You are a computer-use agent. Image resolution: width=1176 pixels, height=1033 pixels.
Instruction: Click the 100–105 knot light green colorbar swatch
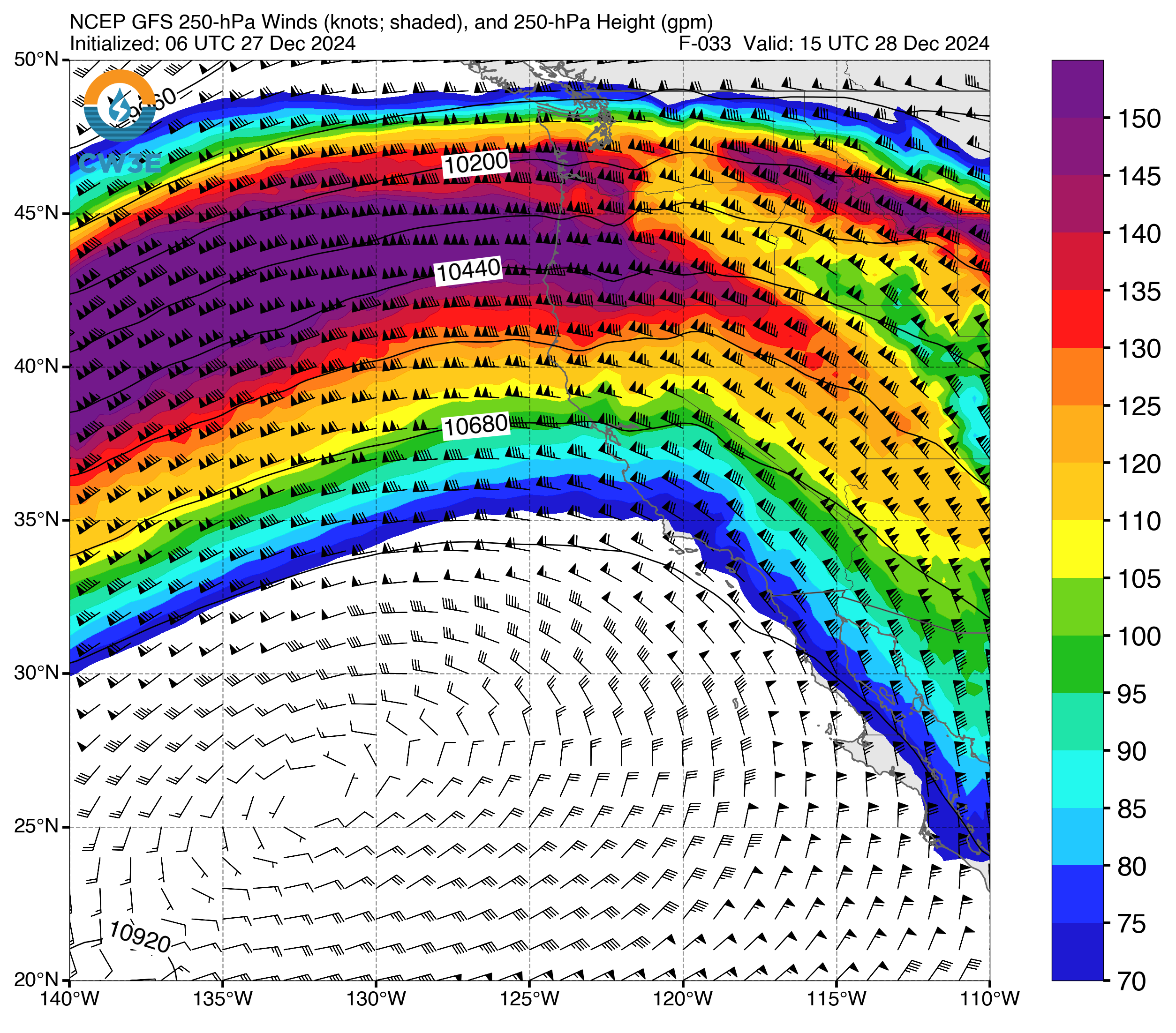(x=1078, y=607)
